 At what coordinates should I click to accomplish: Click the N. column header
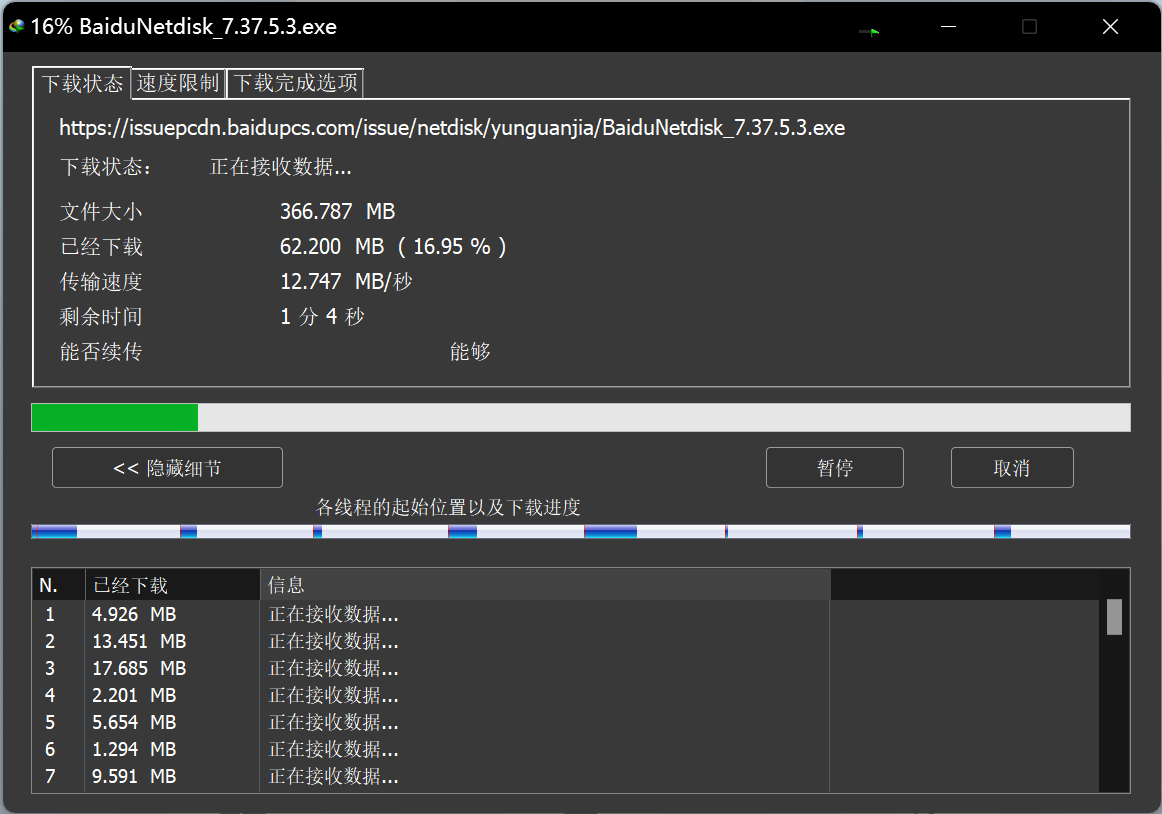pos(59,585)
